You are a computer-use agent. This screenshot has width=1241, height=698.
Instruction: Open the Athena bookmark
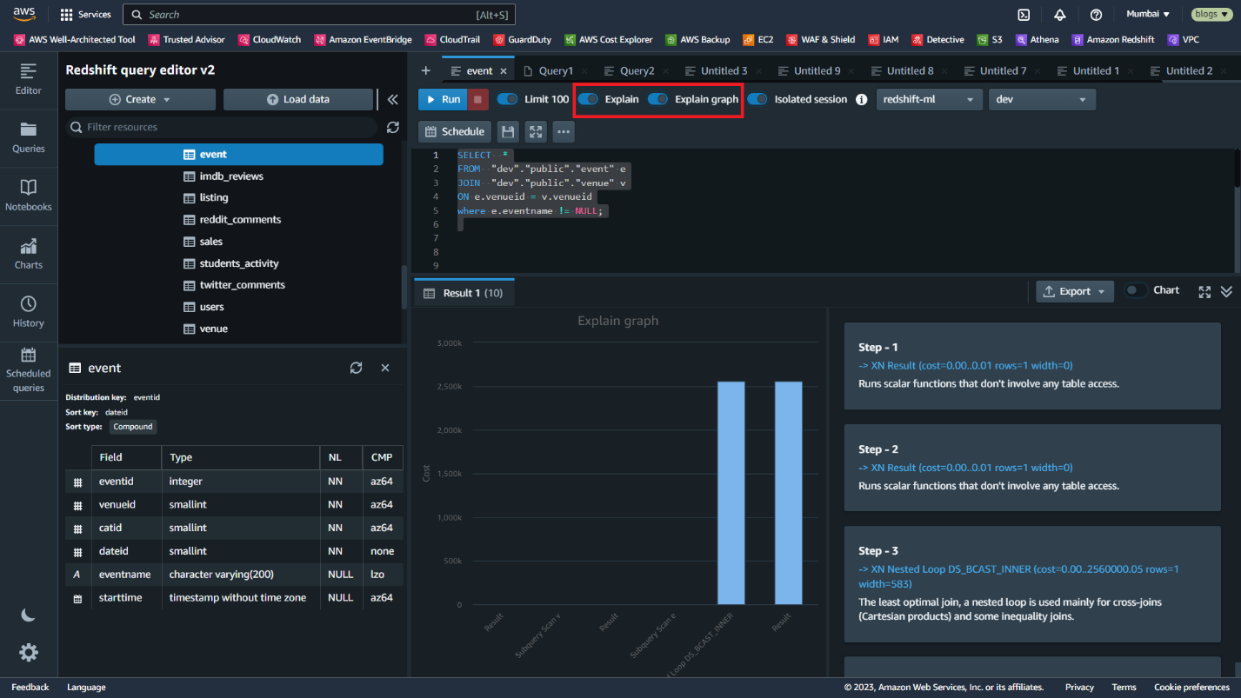[x=1037, y=40]
